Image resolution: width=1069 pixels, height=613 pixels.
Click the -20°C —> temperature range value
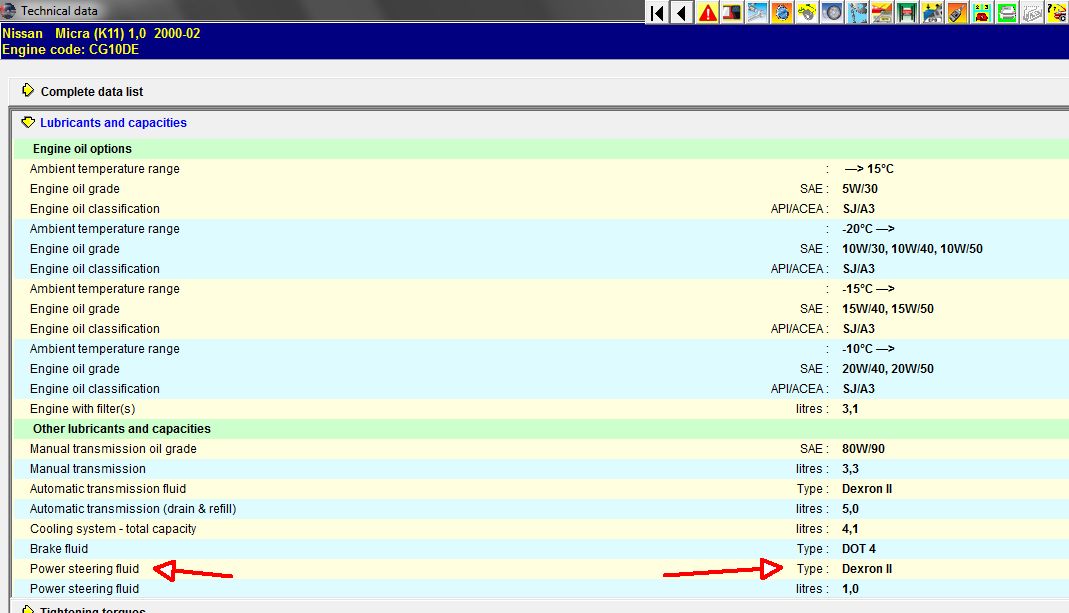coord(868,229)
